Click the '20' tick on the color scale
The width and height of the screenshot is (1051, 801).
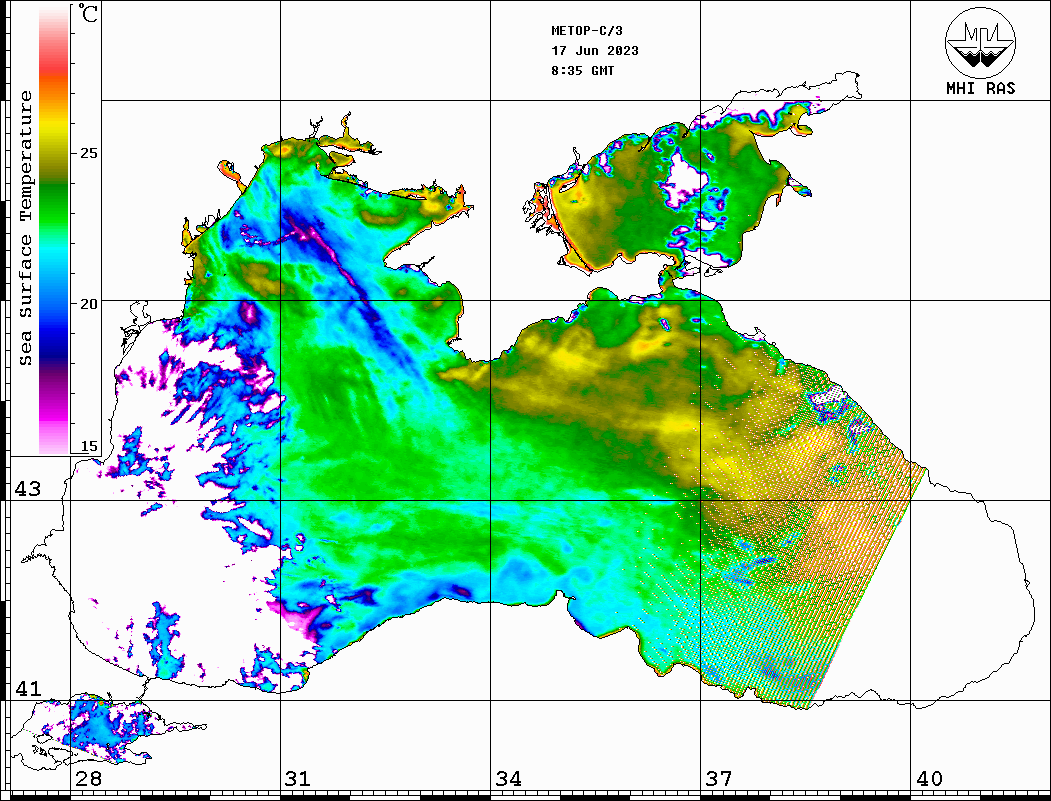pos(88,304)
